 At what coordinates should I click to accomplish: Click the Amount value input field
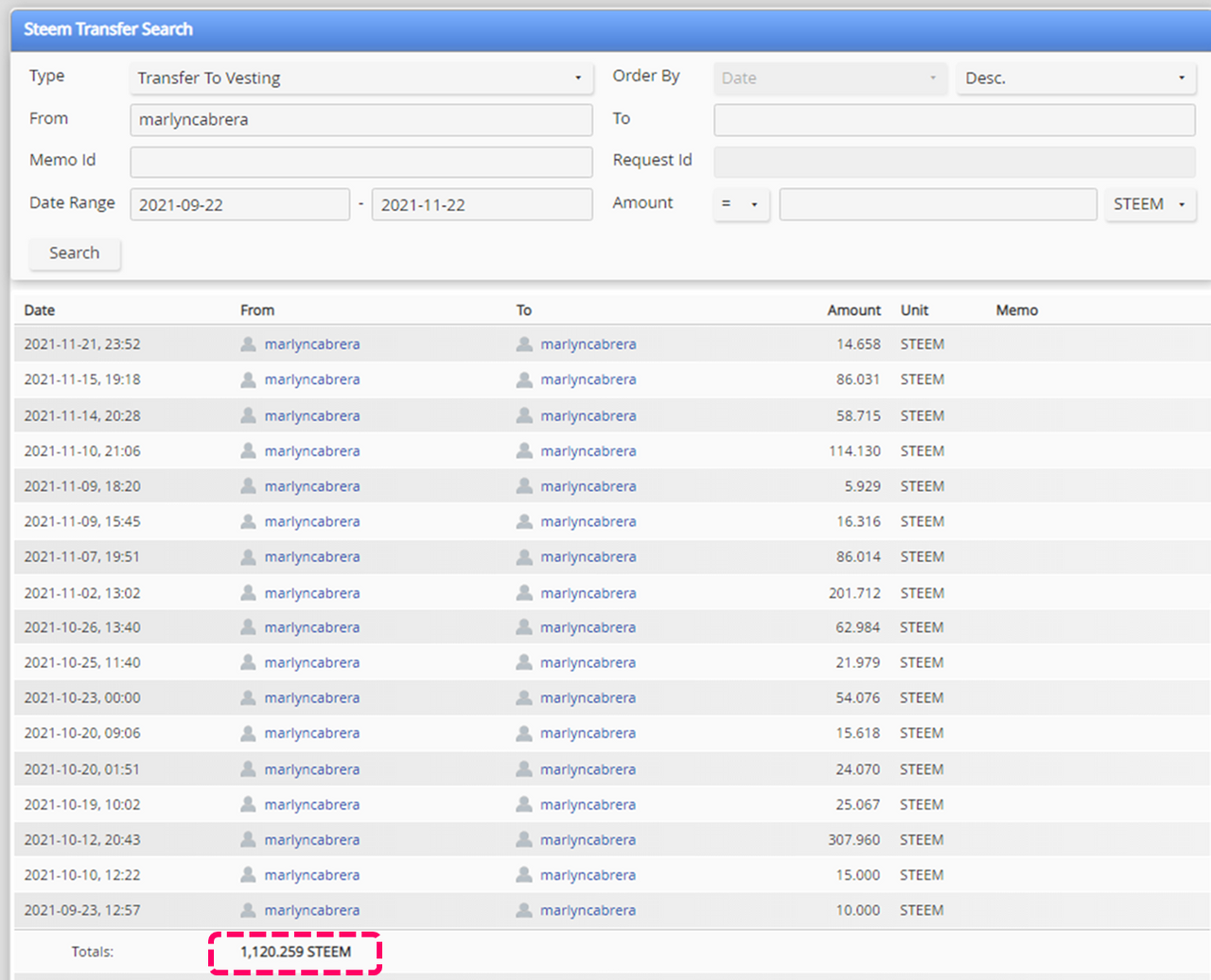[x=938, y=204]
